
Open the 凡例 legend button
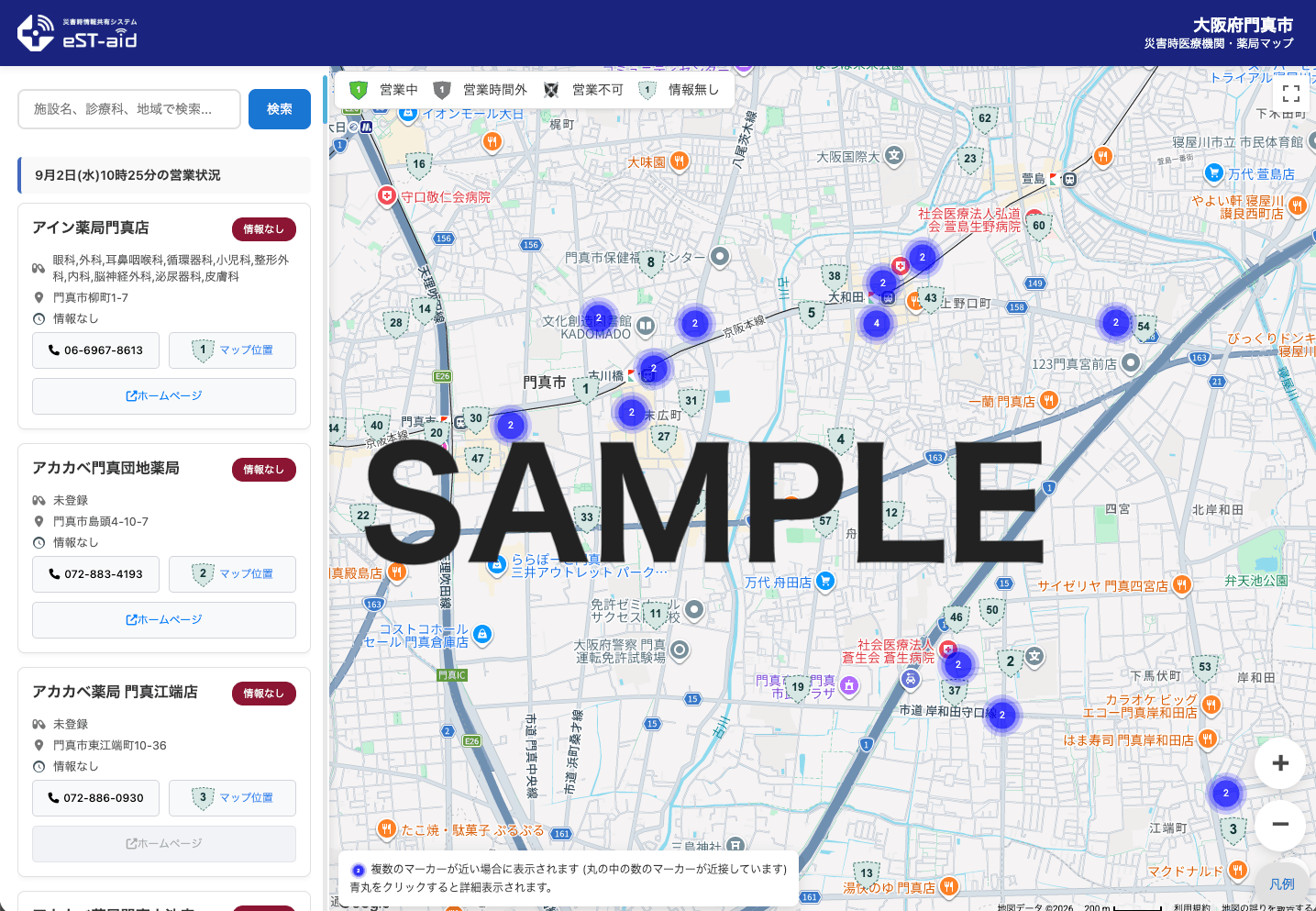pyautogui.click(x=1281, y=883)
